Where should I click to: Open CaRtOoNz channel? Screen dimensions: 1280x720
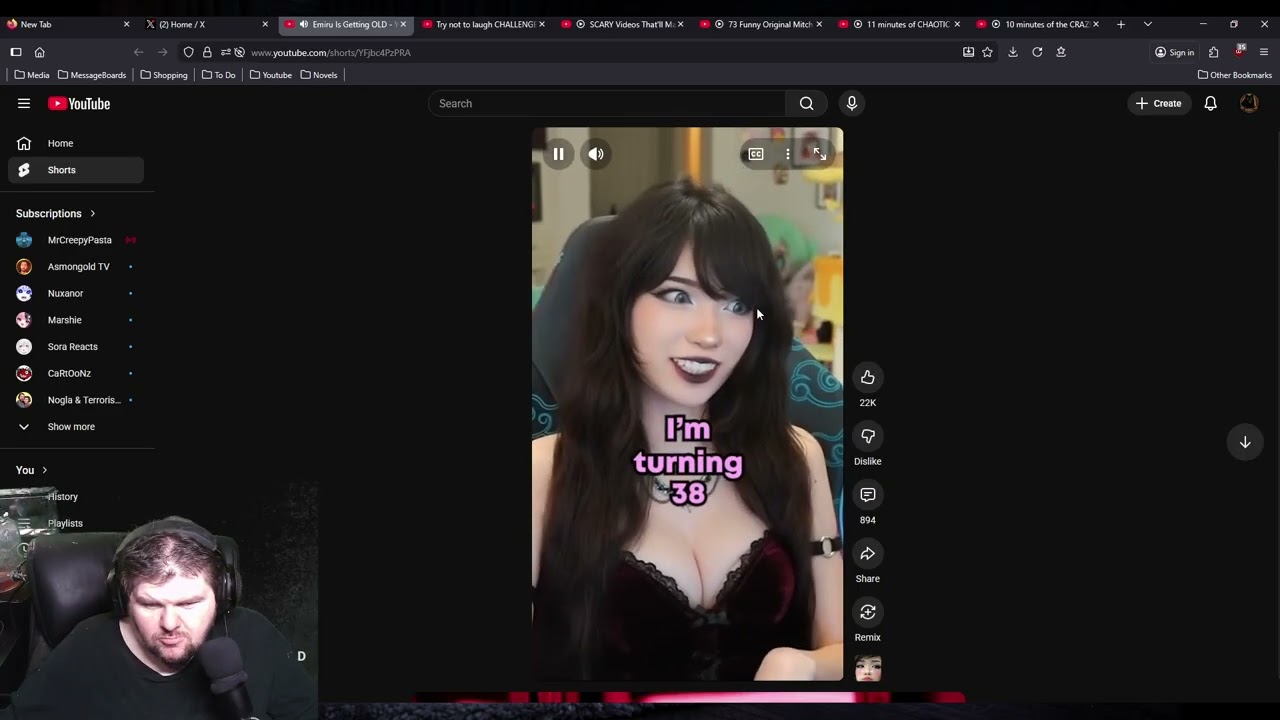click(76, 373)
